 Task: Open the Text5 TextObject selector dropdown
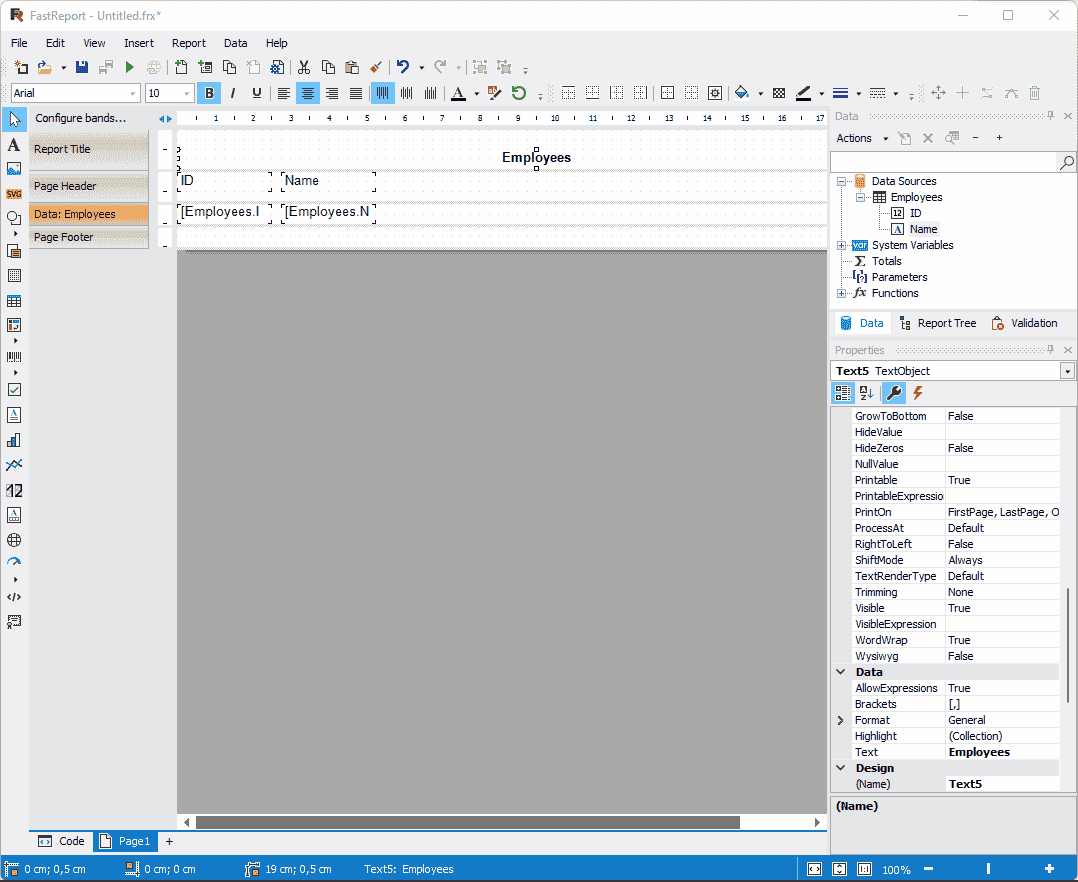click(1067, 371)
